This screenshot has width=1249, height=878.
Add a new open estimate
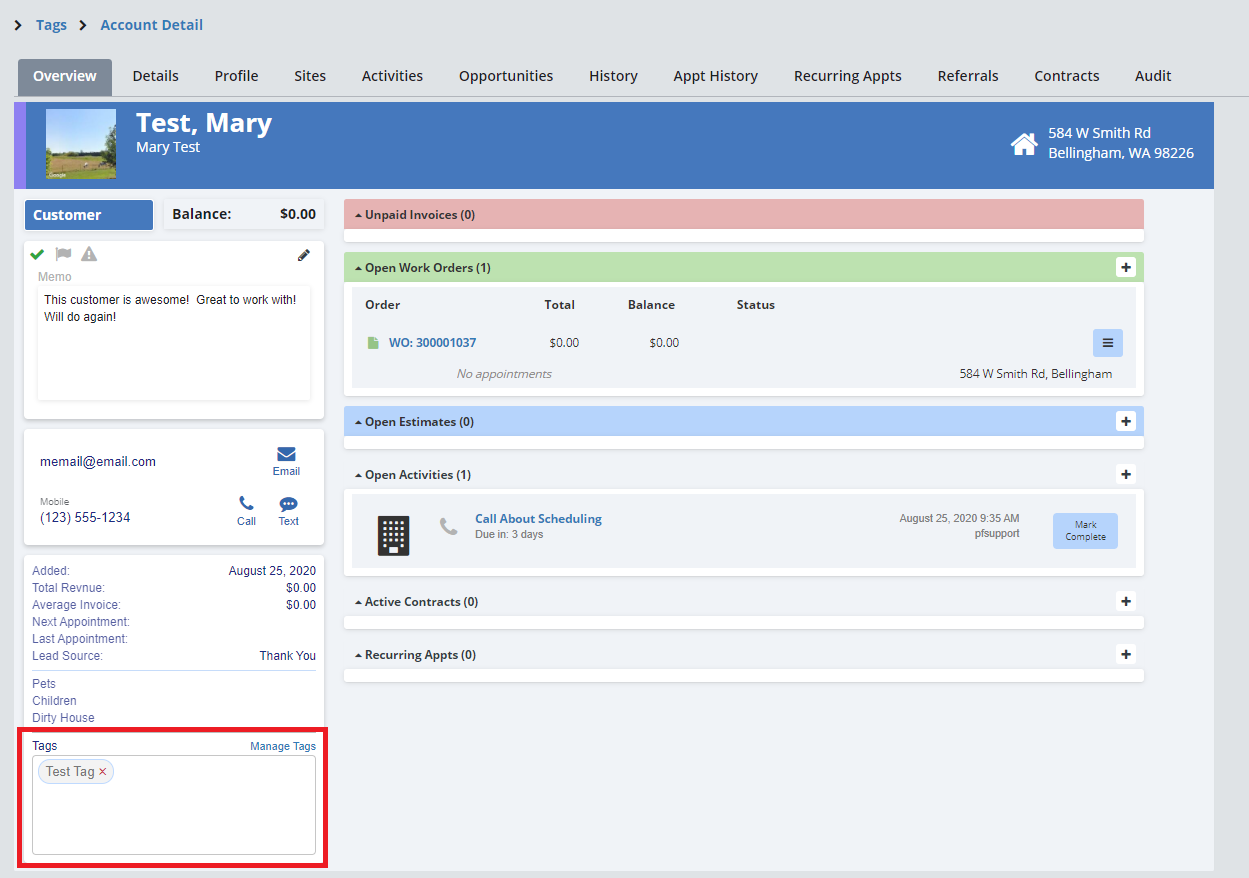1126,422
